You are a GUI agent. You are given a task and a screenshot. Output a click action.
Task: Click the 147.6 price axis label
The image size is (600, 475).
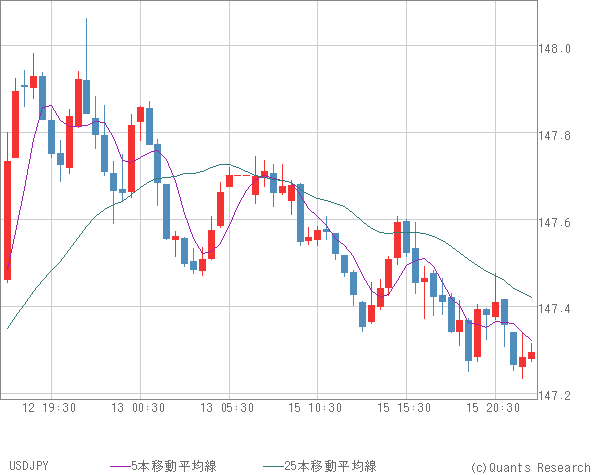click(554, 223)
